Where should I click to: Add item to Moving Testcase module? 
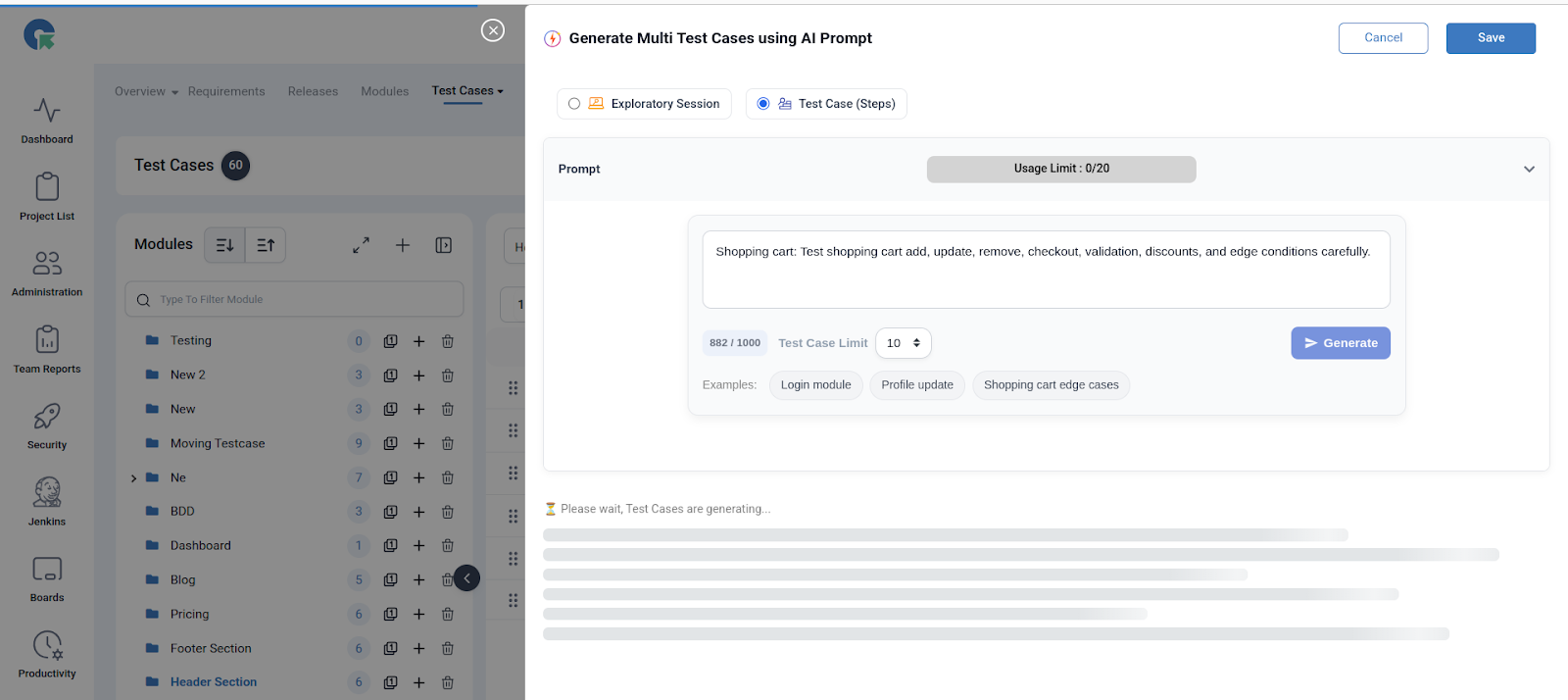point(418,444)
